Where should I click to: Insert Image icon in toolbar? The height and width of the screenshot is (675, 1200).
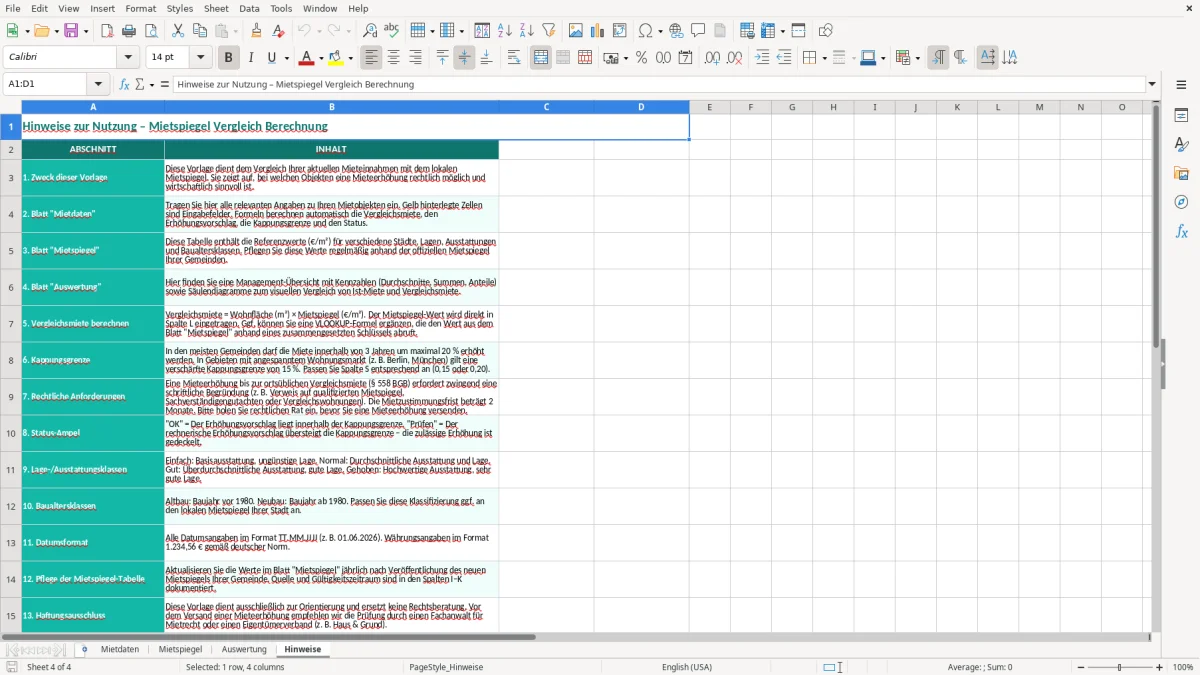(576, 31)
